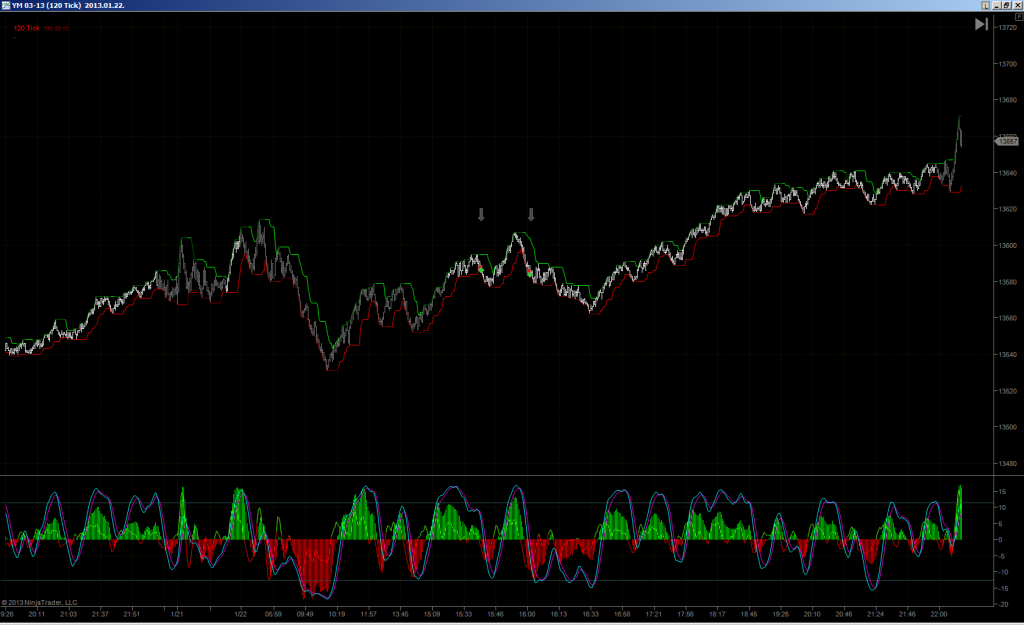Select the 16:00 time axis label
The width and height of the screenshot is (1024, 625).
coord(527,614)
